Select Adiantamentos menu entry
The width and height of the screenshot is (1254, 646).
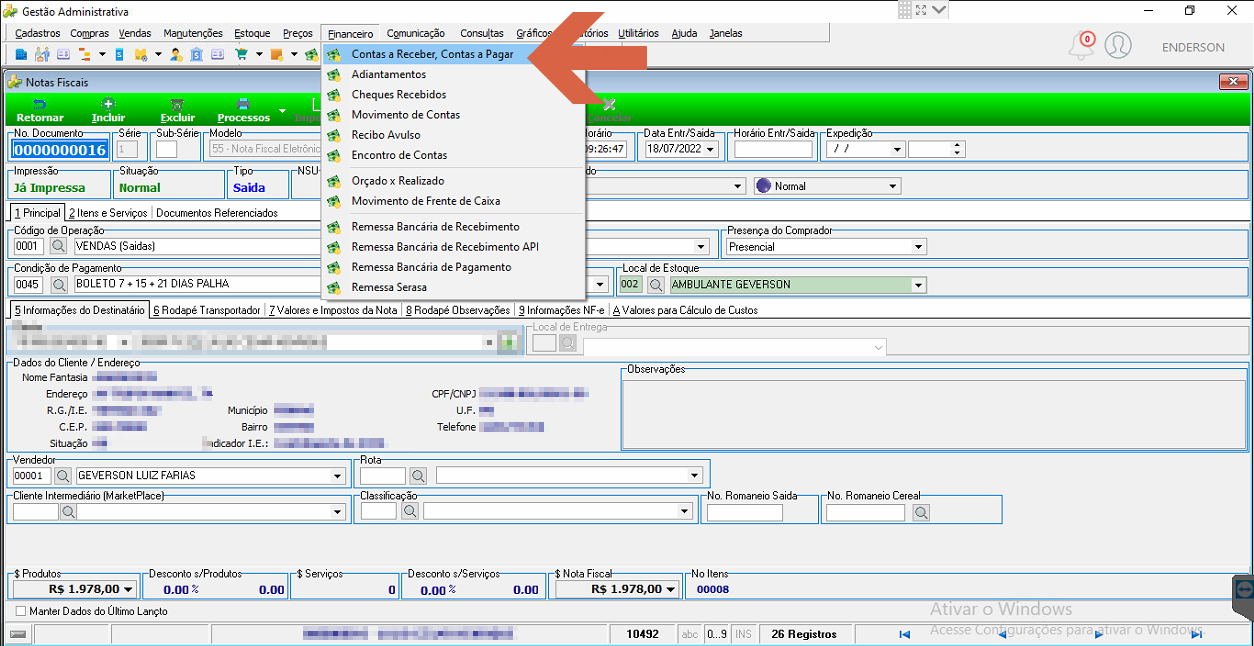tap(388, 75)
